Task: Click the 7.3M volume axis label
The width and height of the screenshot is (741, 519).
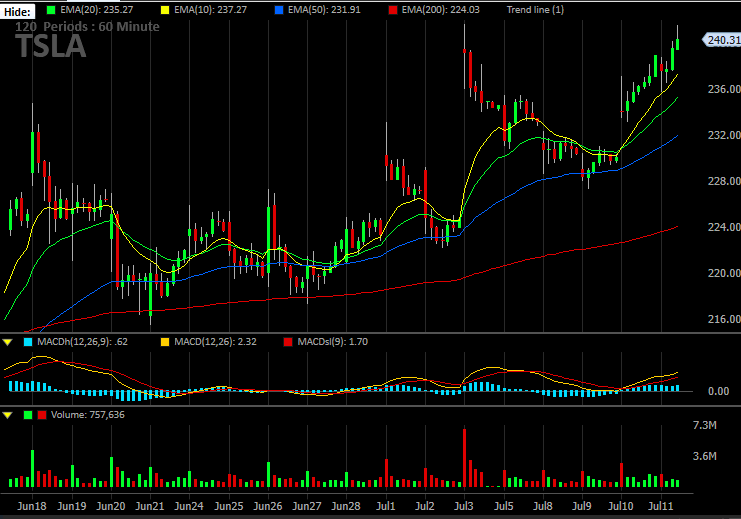Action: tap(705, 425)
